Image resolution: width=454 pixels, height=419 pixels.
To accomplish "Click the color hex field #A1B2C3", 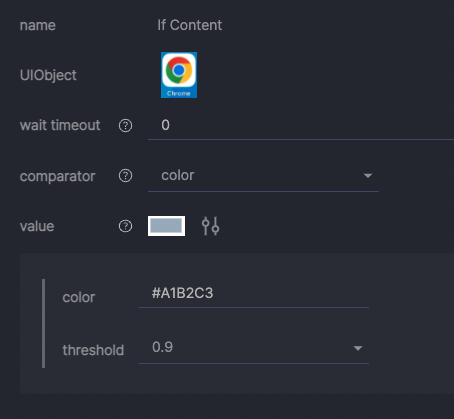I will (253, 294).
